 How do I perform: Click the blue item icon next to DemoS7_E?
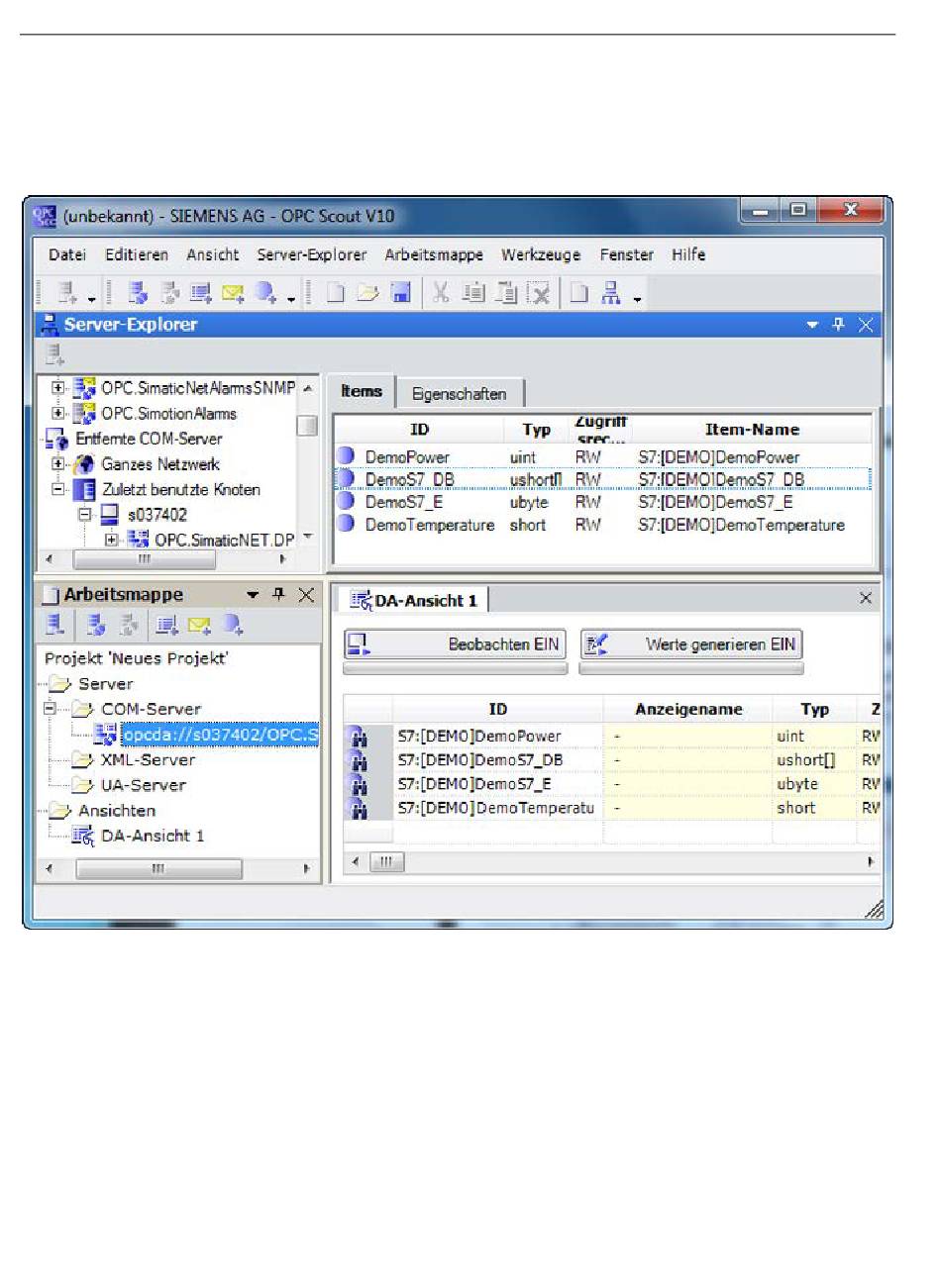point(346,501)
